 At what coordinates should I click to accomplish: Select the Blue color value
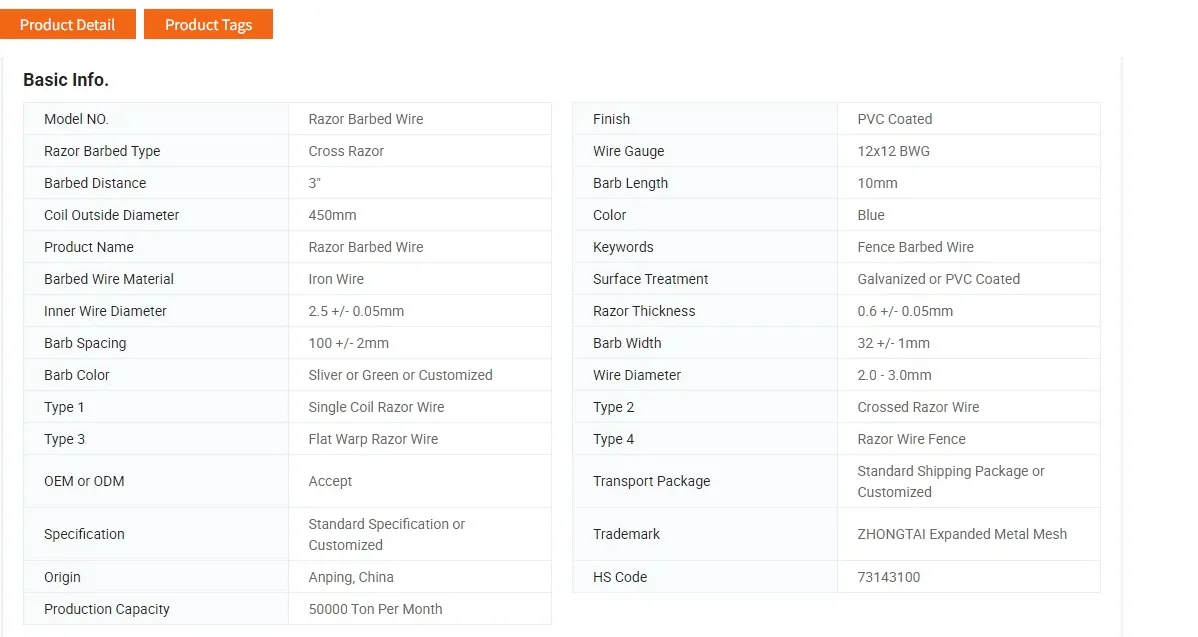pyautogui.click(x=870, y=215)
